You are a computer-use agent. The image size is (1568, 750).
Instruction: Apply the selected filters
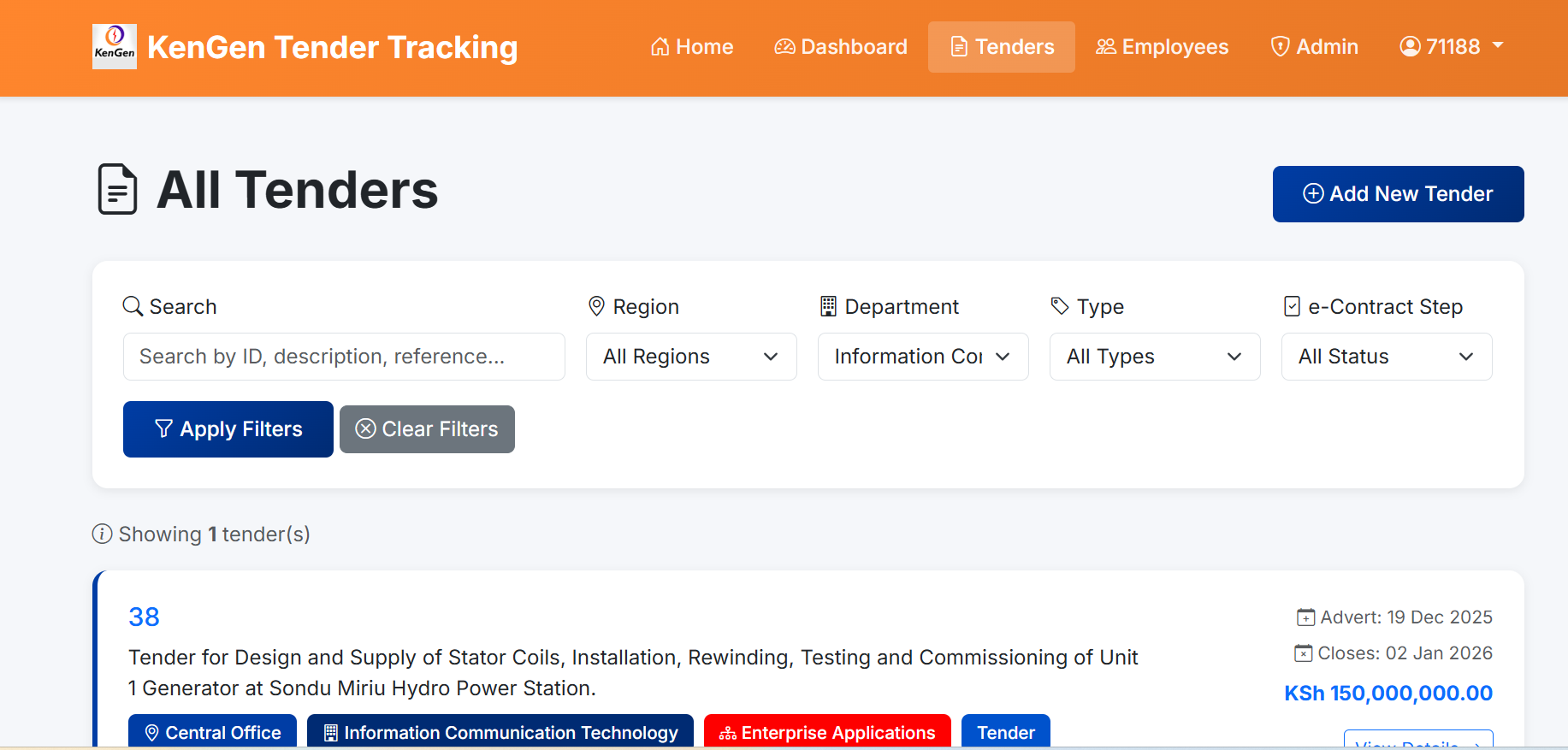(x=228, y=429)
